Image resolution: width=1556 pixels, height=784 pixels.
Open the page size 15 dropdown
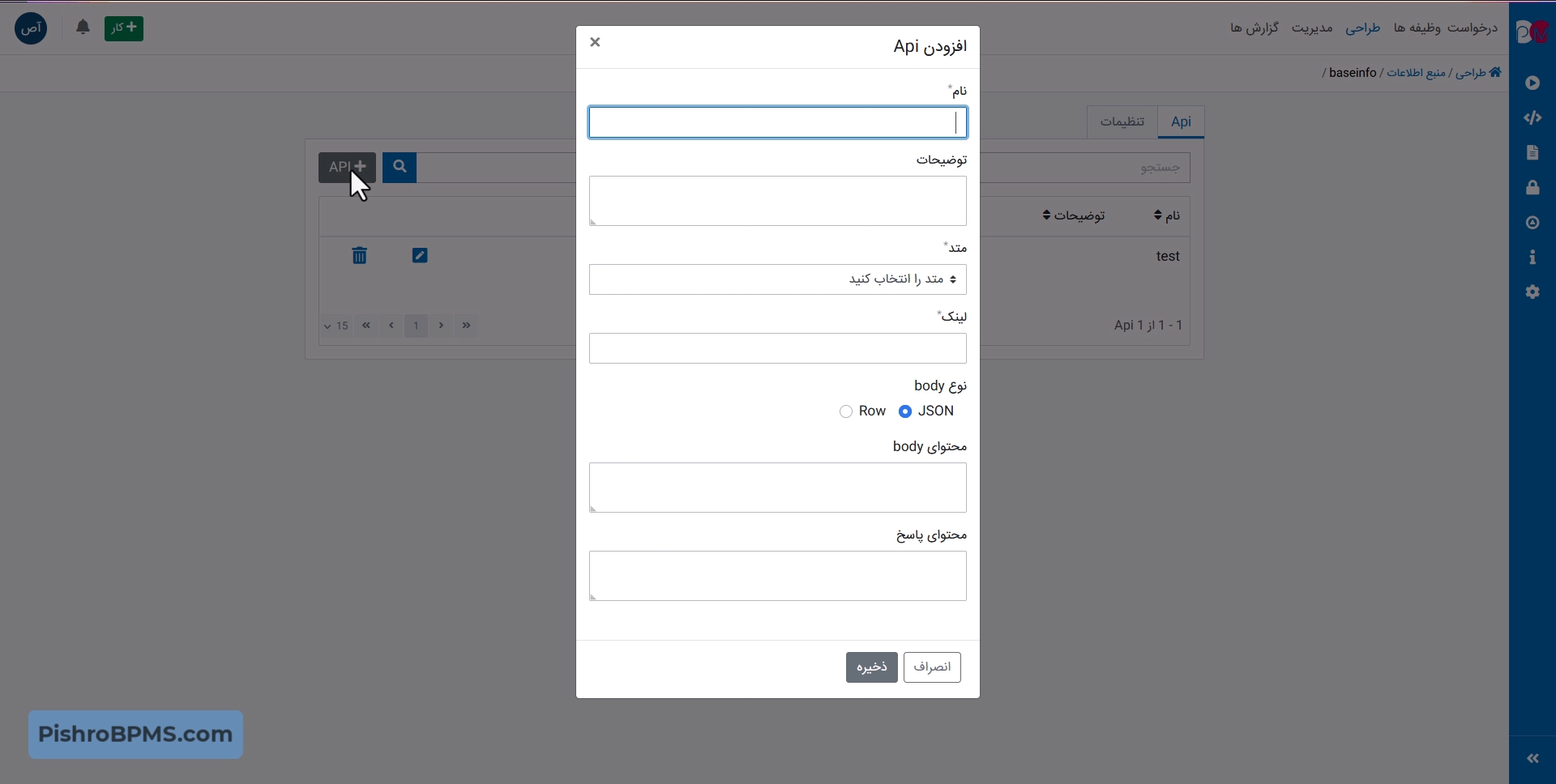tap(336, 326)
